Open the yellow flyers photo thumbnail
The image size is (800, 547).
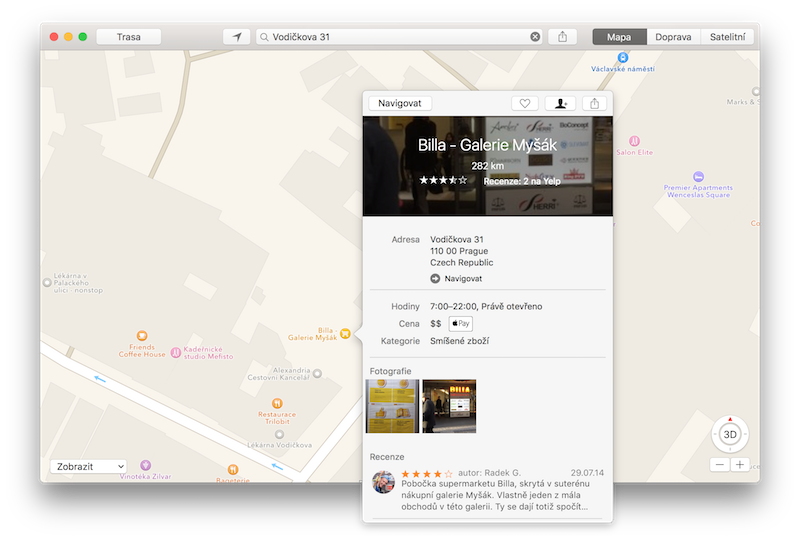(392, 406)
